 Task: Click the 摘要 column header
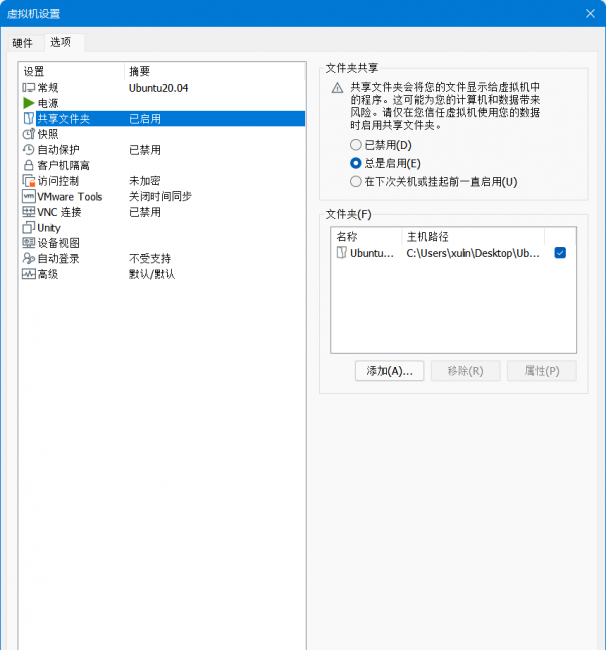(215, 71)
